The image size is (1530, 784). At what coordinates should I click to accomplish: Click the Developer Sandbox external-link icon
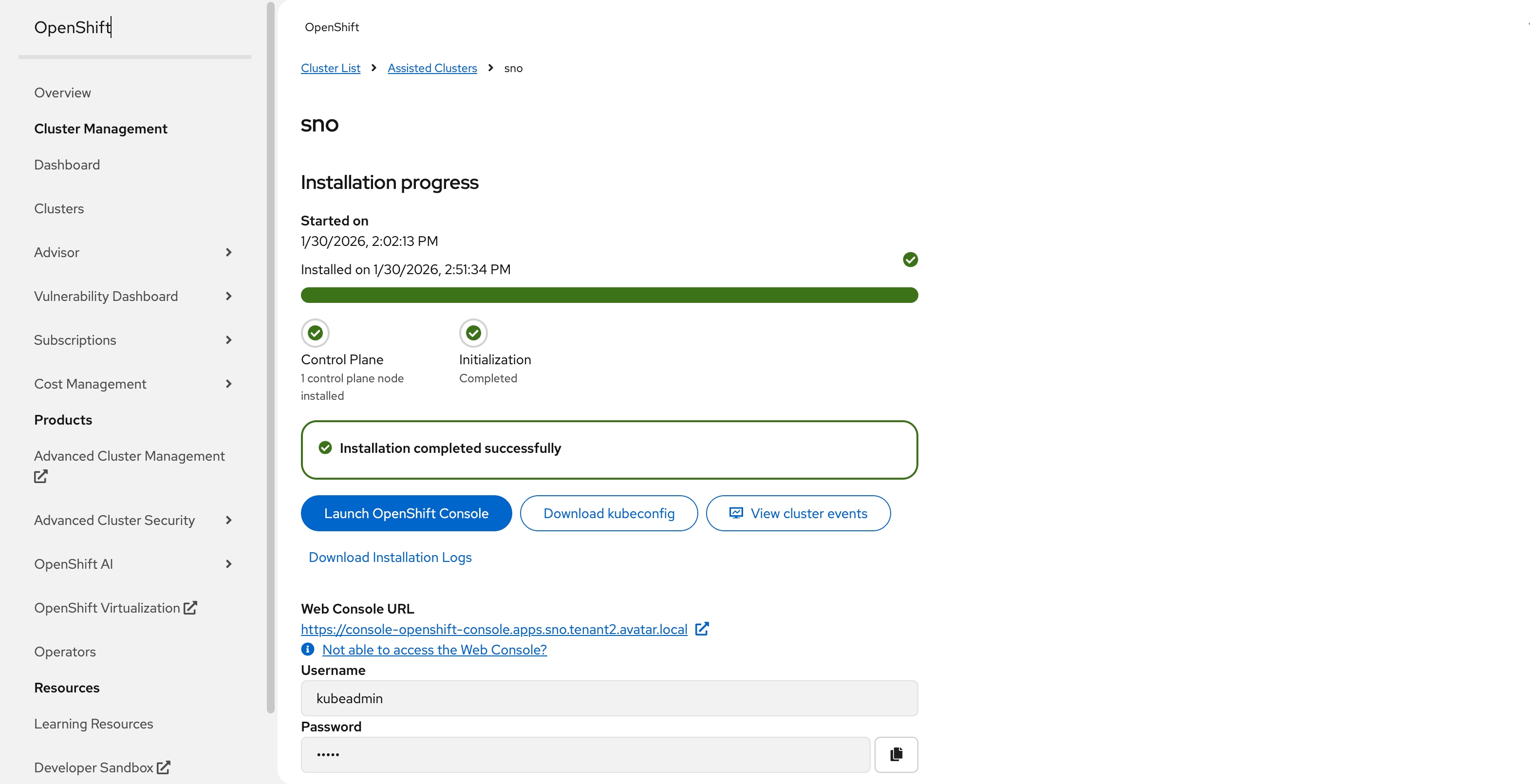pos(163,767)
